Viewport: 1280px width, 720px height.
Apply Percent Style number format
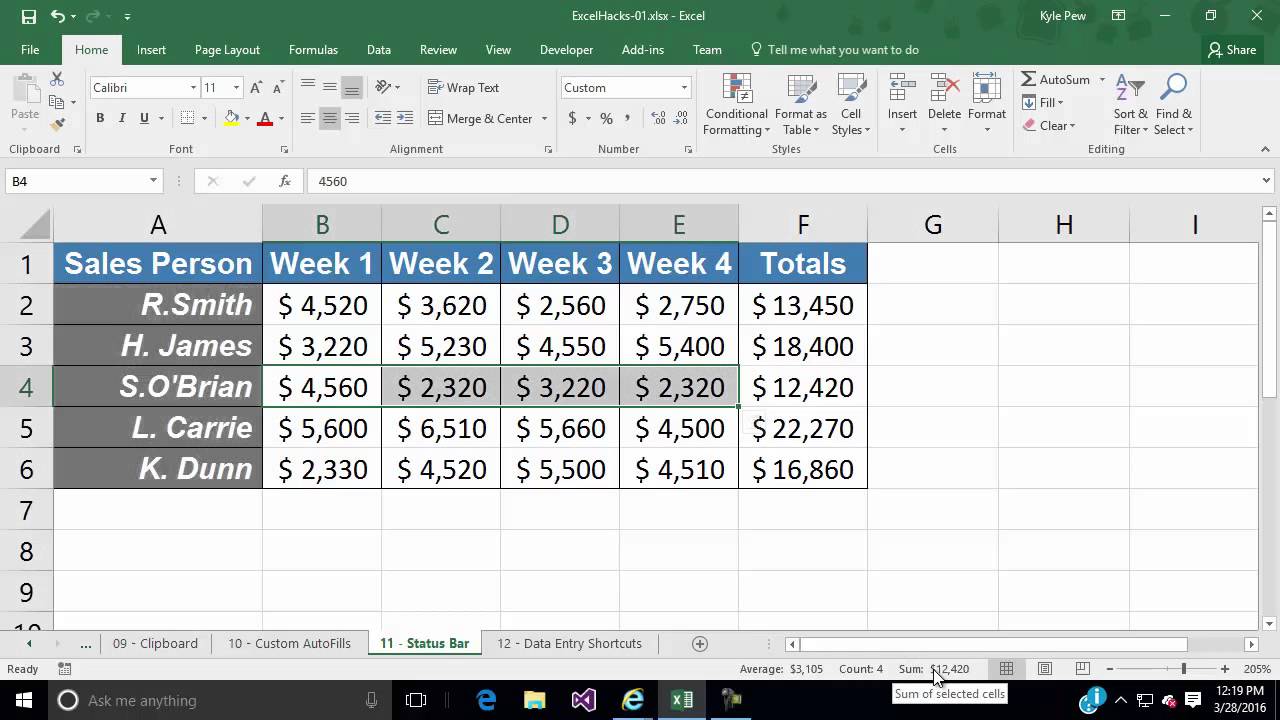coord(606,118)
